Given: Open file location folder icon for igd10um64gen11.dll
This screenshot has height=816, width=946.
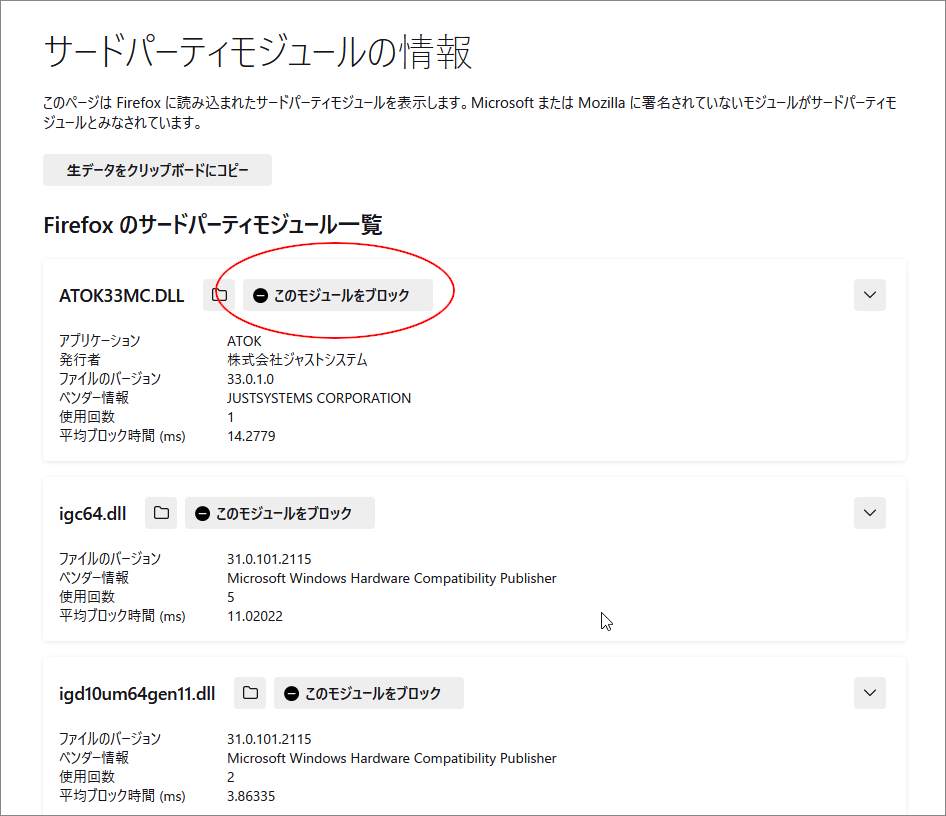Looking at the screenshot, I should coord(250,693).
